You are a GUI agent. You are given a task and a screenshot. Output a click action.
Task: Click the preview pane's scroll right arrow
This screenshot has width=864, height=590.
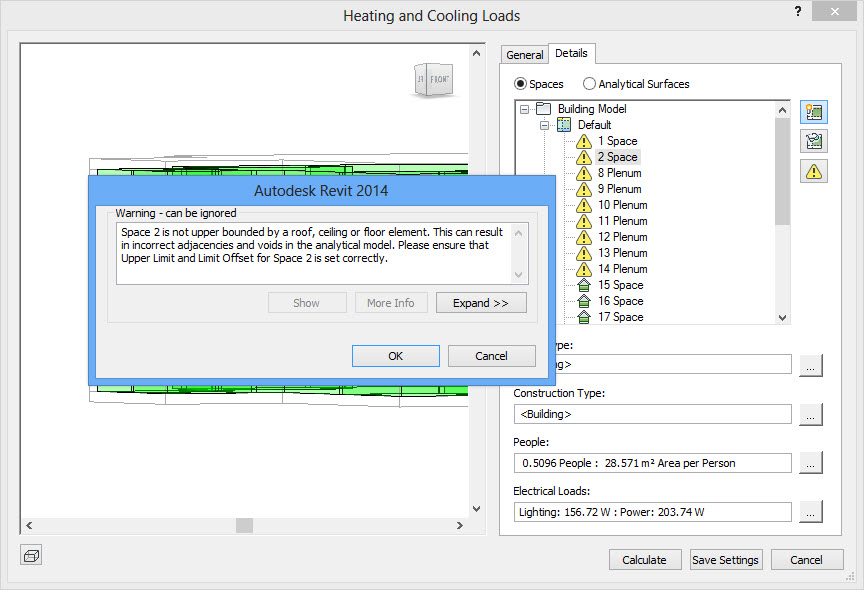[x=460, y=526]
